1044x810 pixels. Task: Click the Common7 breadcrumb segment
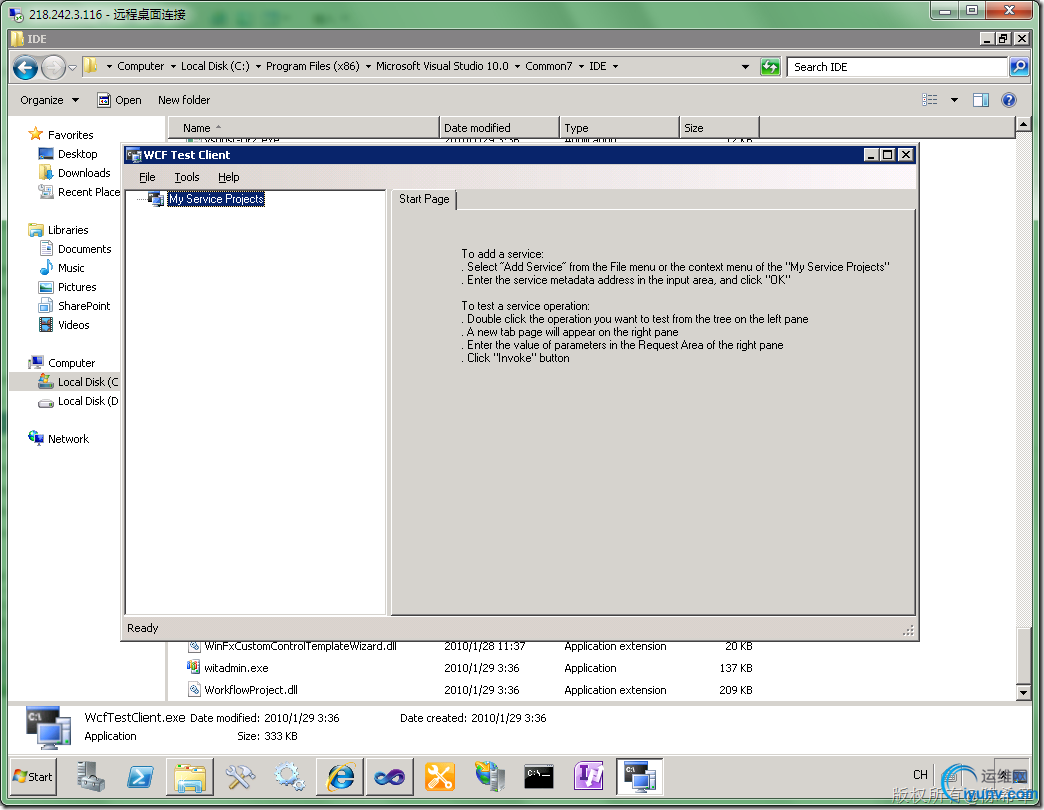[x=549, y=66]
